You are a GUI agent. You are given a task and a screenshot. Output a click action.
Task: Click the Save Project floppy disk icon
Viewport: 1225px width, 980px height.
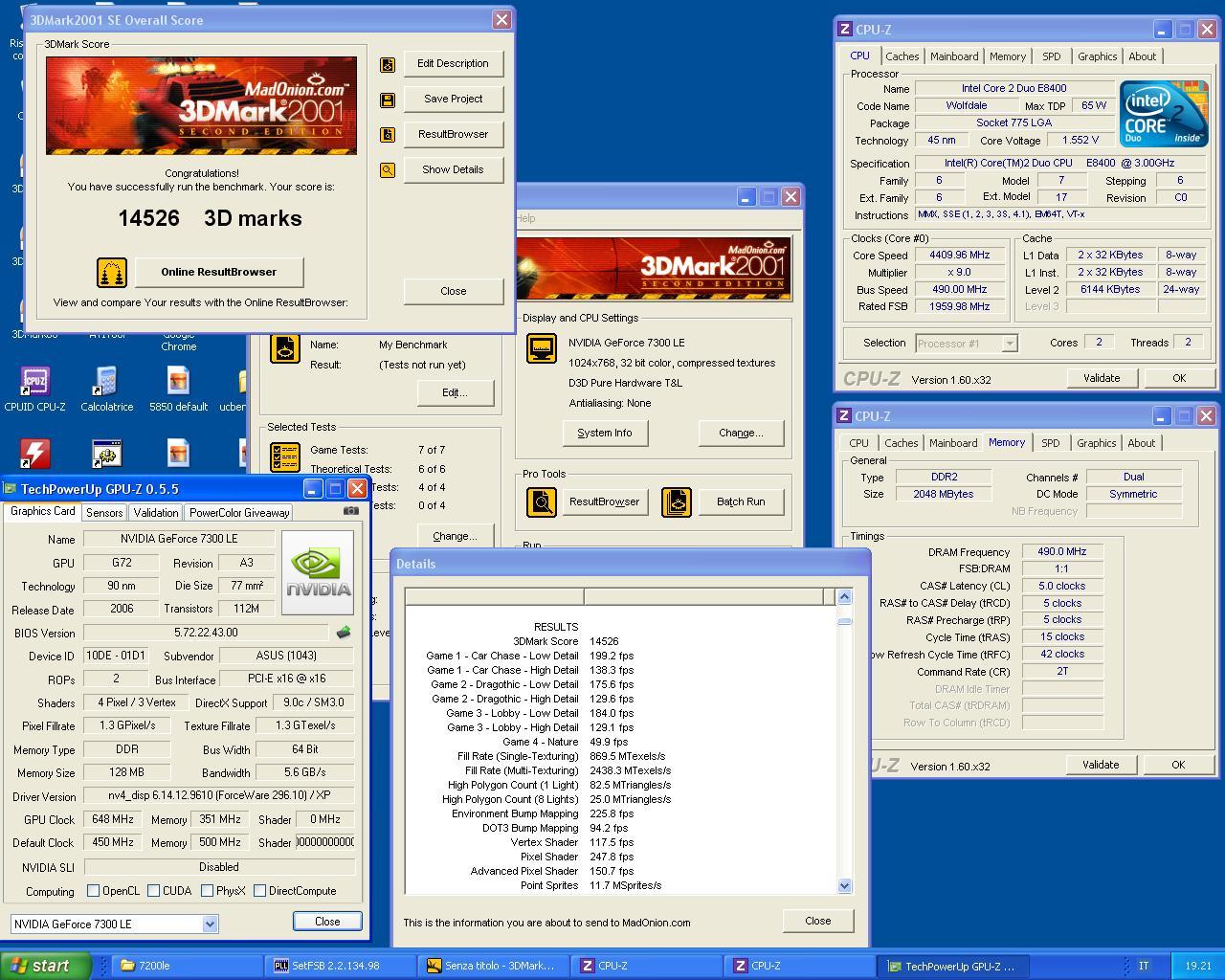[x=388, y=100]
